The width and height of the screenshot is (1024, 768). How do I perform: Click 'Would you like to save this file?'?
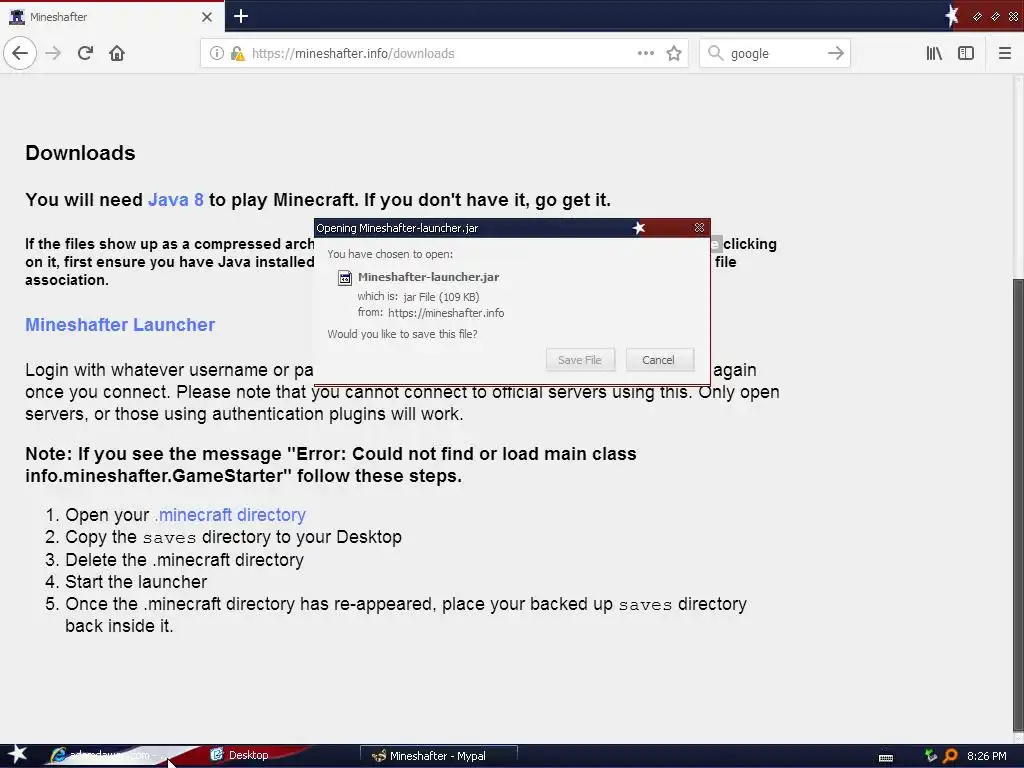coord(402,334)
